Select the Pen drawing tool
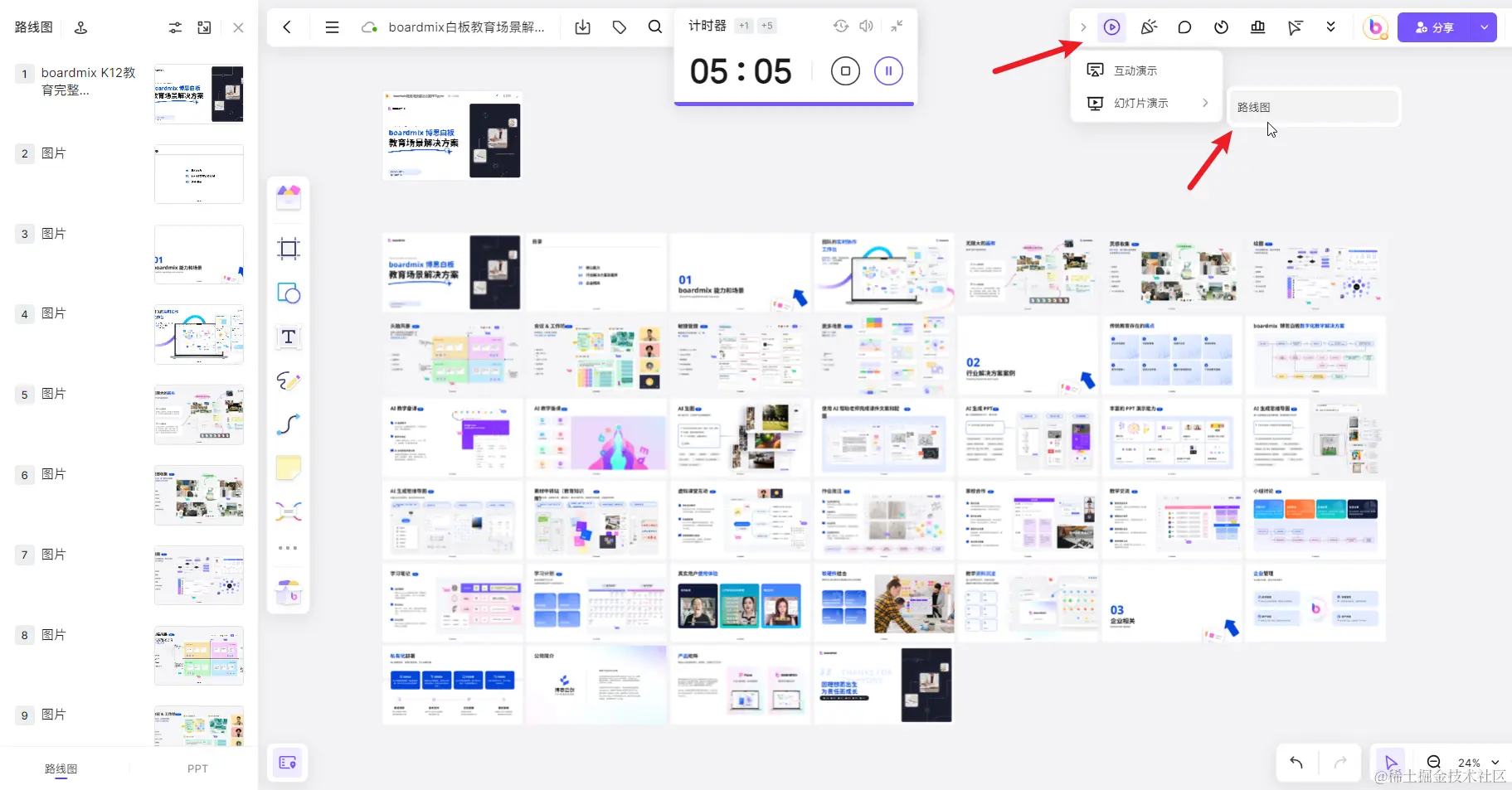1512x790 pixels. [288, 381]
